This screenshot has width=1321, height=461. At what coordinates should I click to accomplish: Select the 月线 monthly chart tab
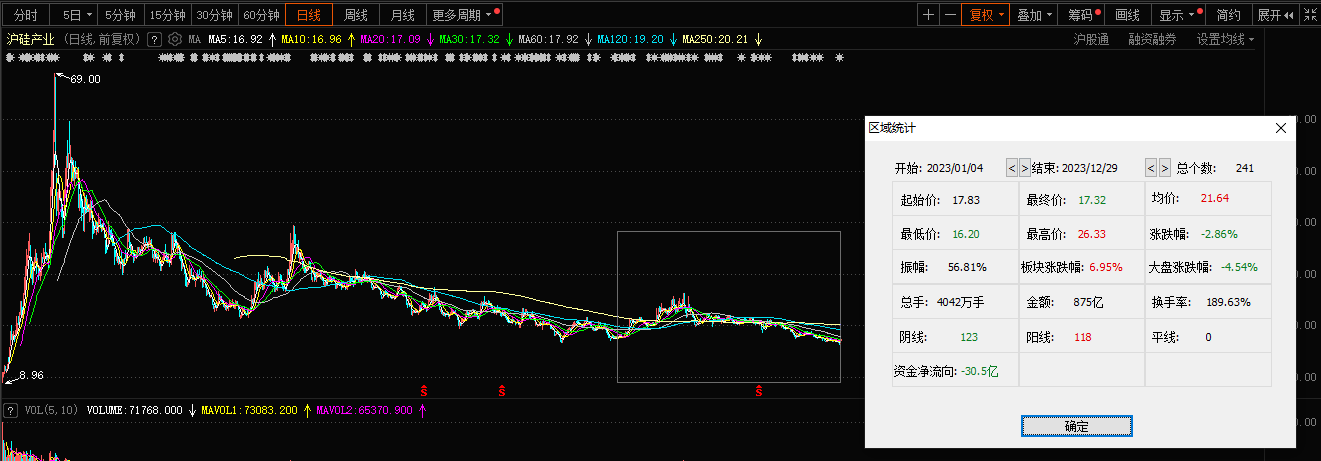pyautogui.click(x=402, y=15)
